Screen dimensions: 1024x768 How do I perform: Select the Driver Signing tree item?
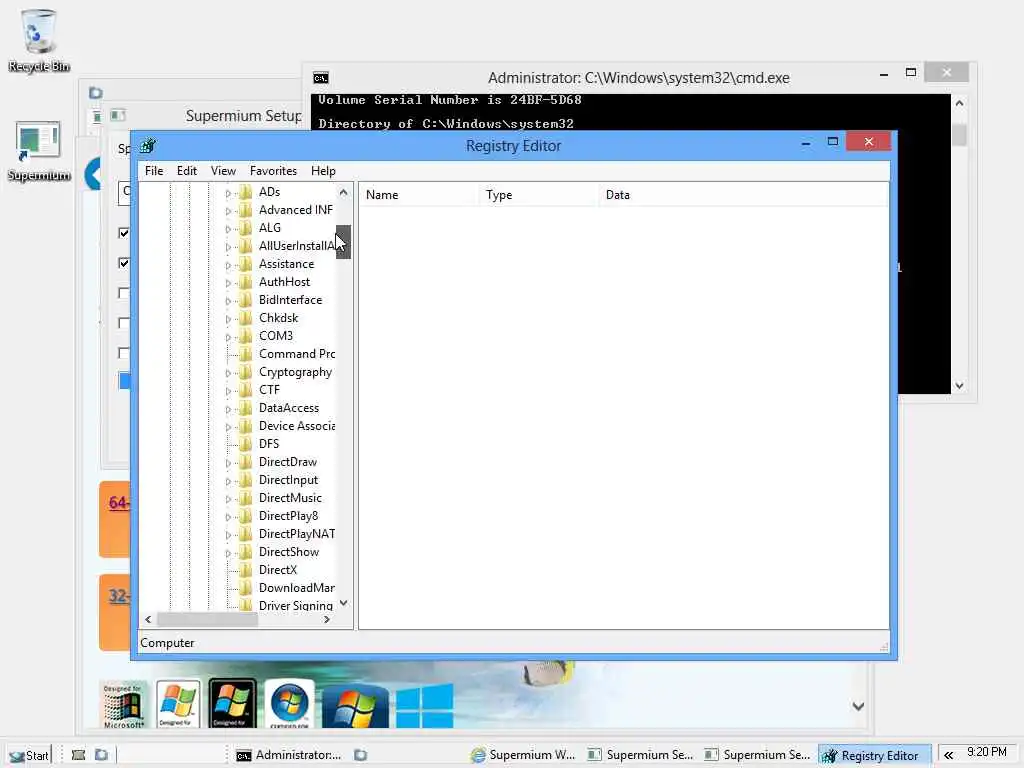pos(296,605)
